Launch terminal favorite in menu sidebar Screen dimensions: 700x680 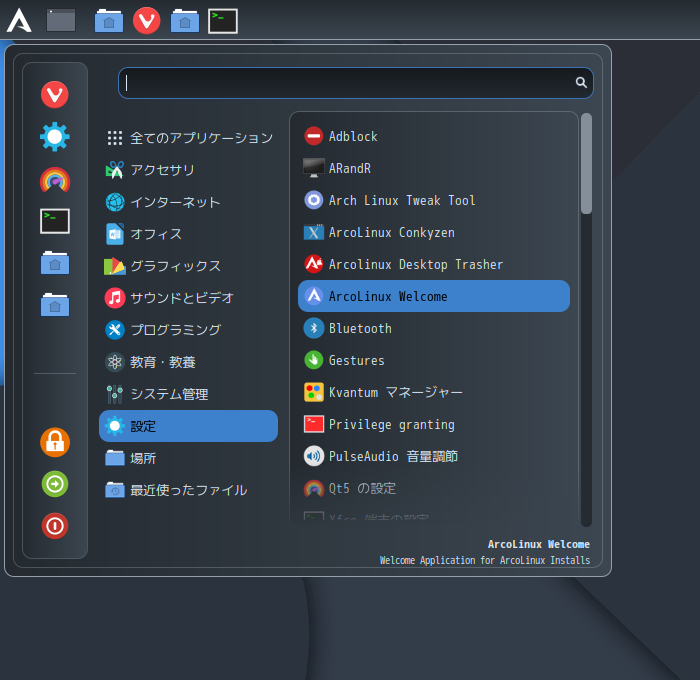coord(55,221)
